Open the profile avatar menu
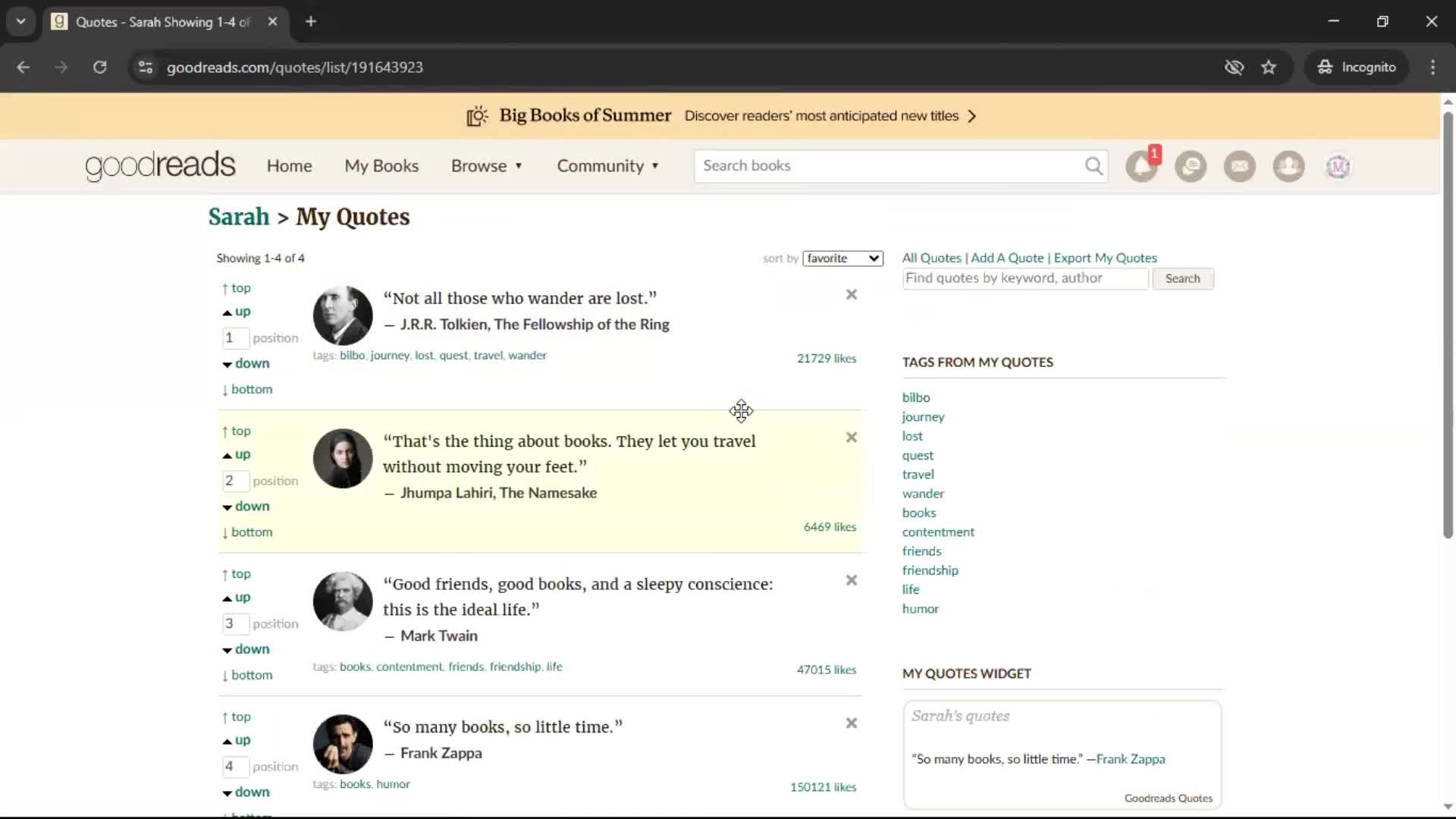This screenshot has height=819, width=1456. (x=1338, y=166)
